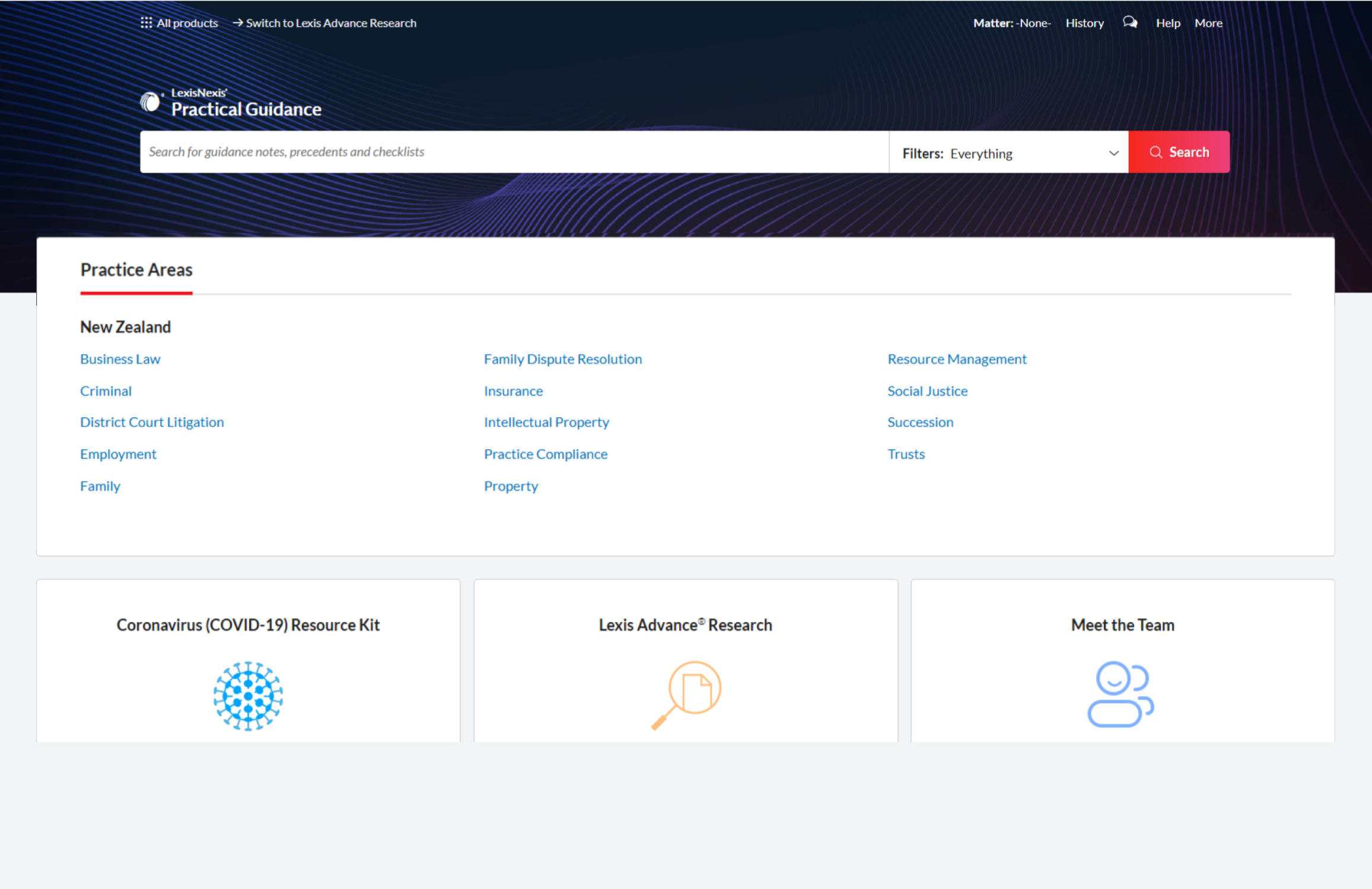Open Intellectual Property link
The width and height of the screenshot is (1372, 889).
pyautogui.click(x=546, y=422)
